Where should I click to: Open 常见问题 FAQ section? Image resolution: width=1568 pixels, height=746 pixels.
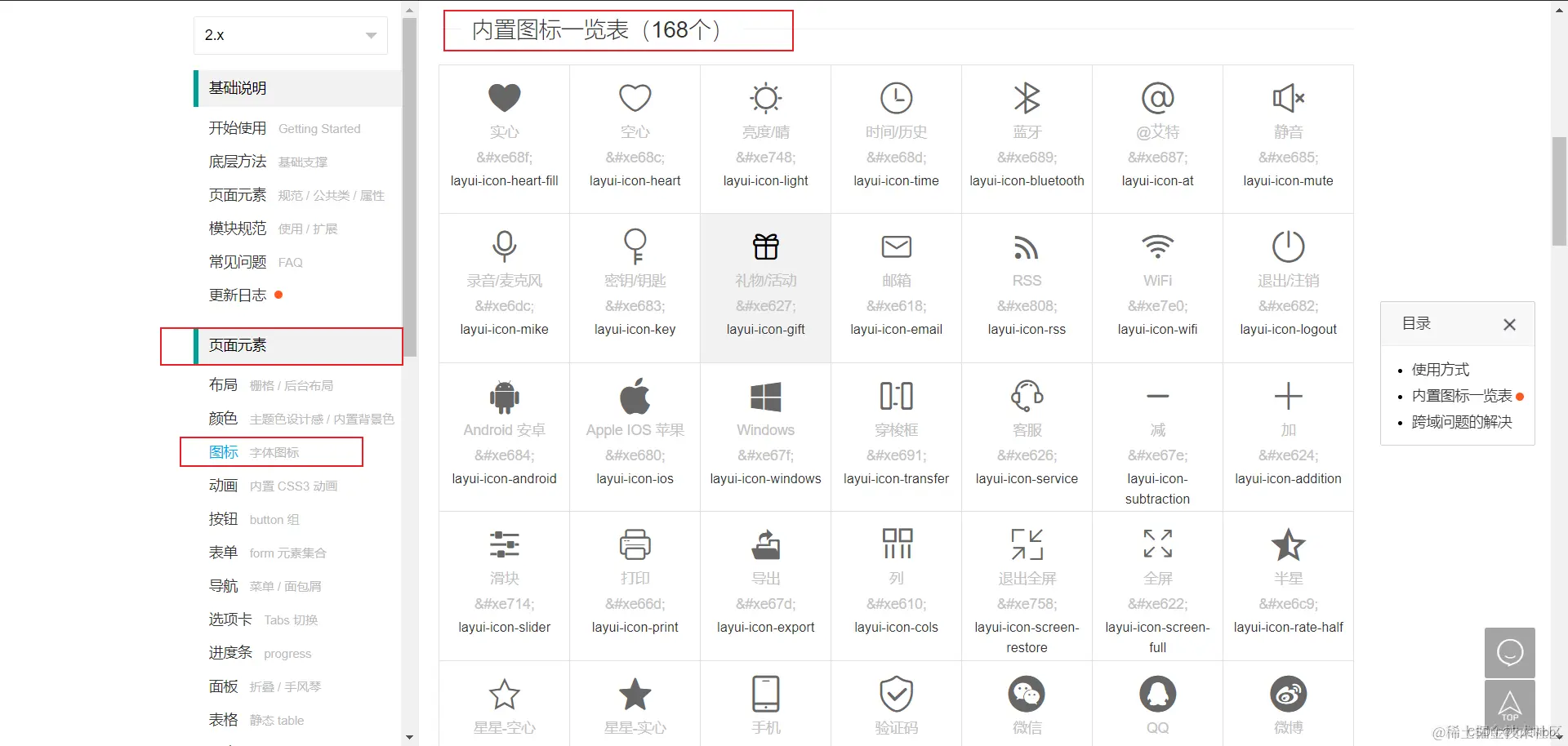tap(237, 261)
